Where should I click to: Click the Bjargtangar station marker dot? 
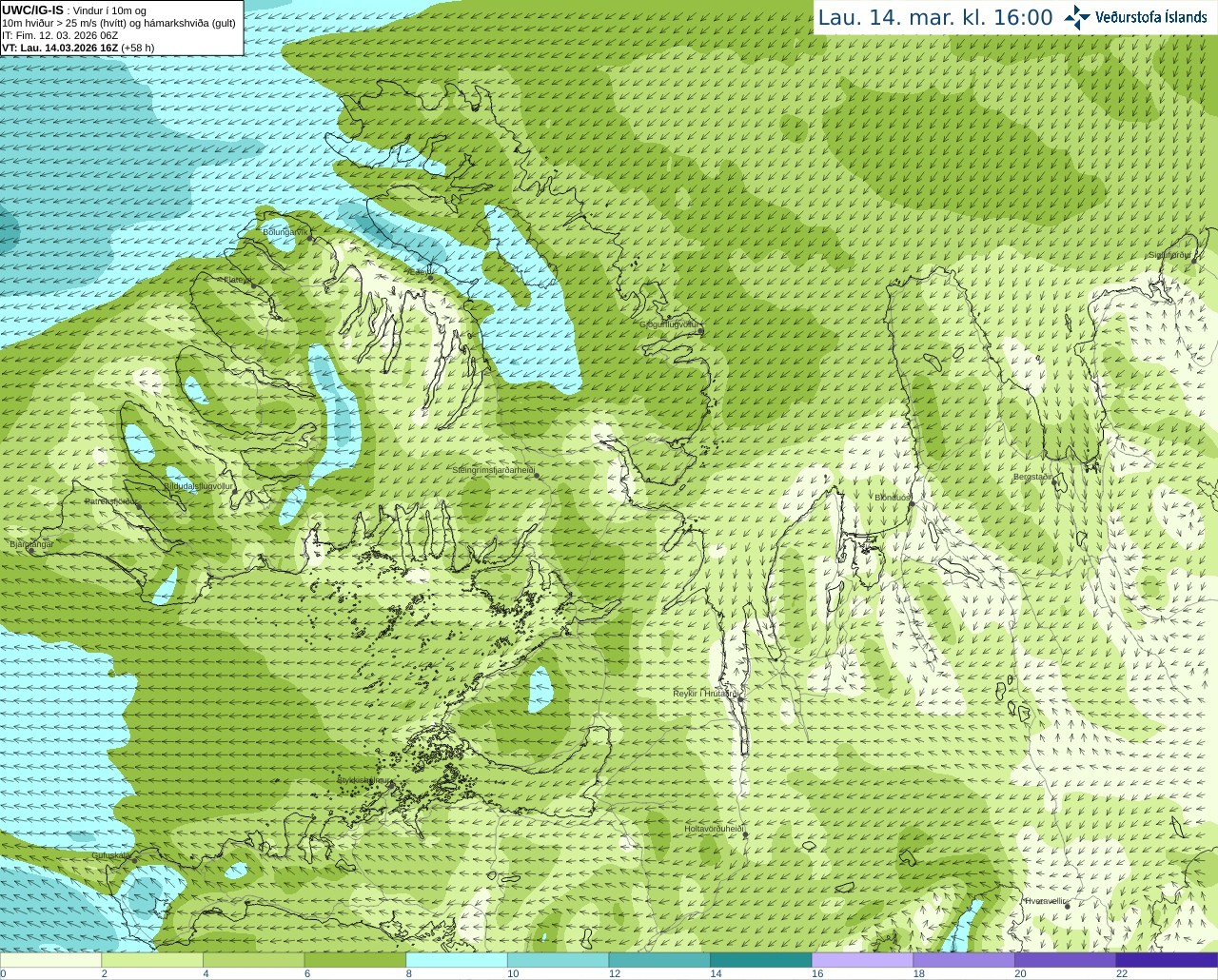coord(31,551)
